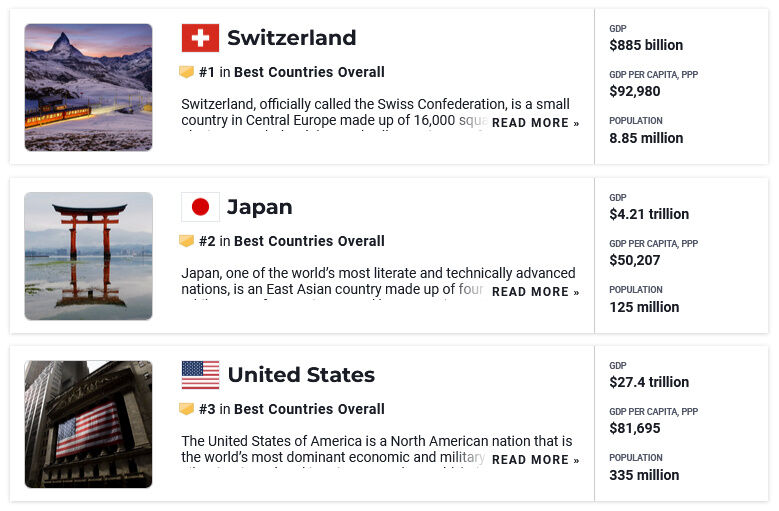Click the ribbon badge next to #1 ranking
The height and width of the screenshot is (511, 779).
(186, 72)
